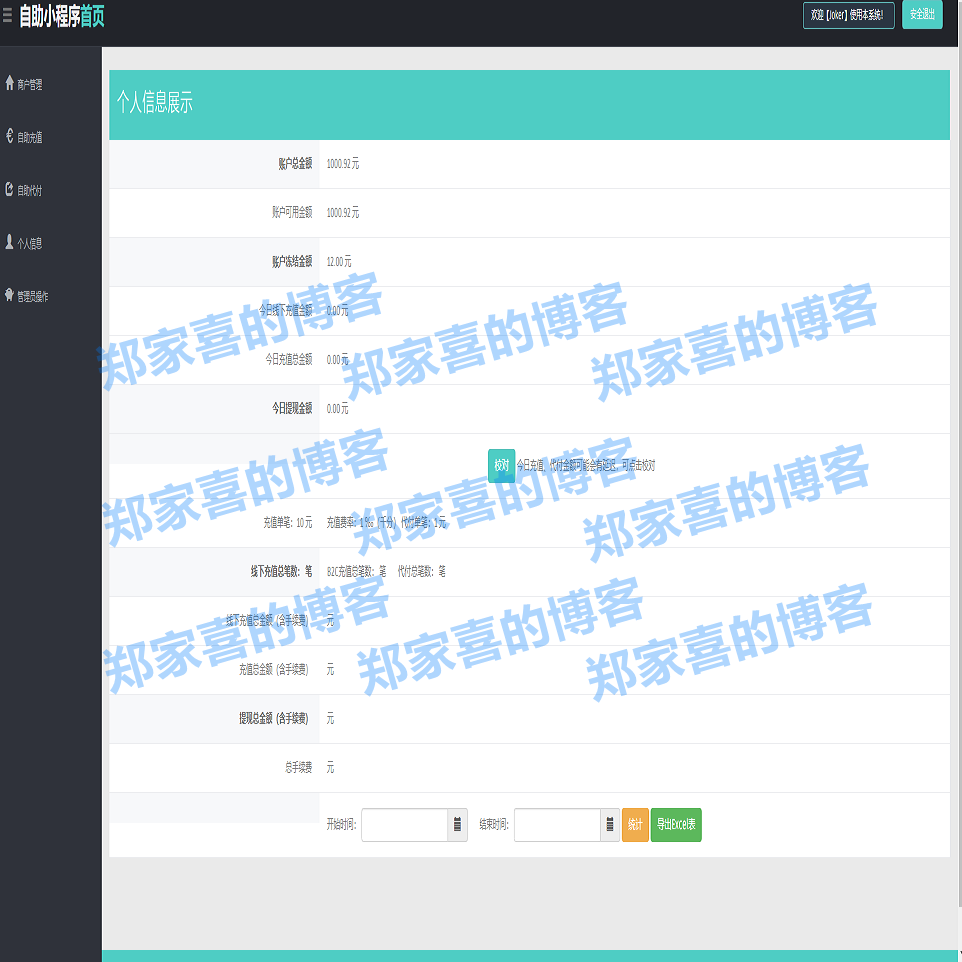Click the hamburger menu icon at top left
This screenshot has width=962, height=962.
8,13
